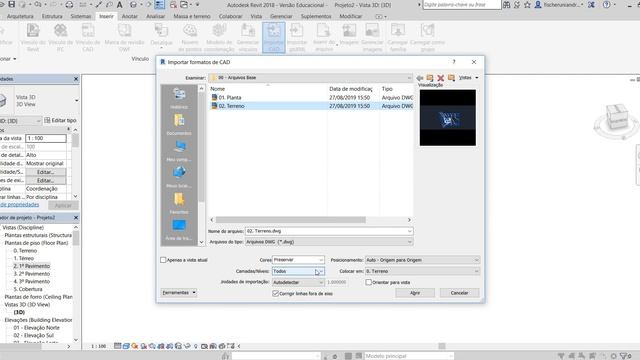The width and height of the screenshot is (640, 360).
Task: Switch to the Gerenciar ribbon tab
Action: 281,16
